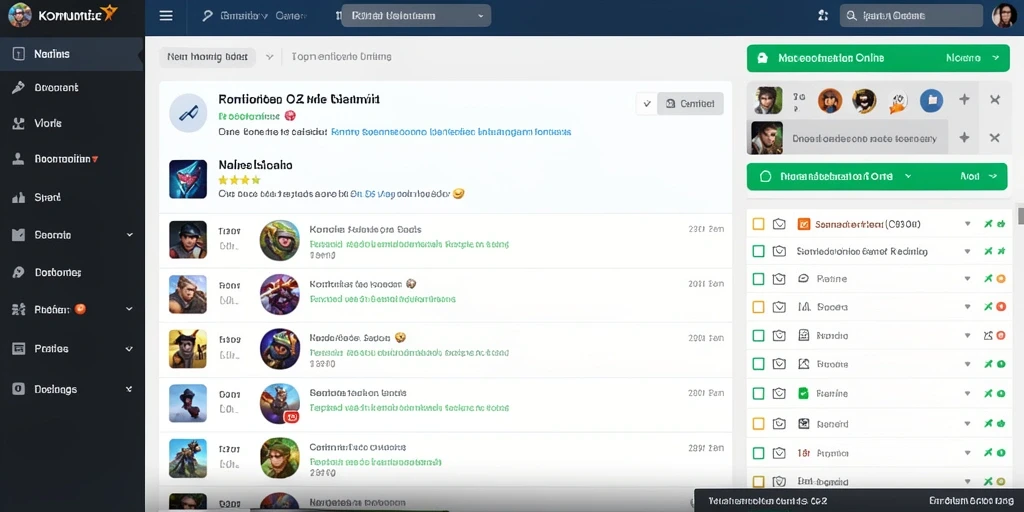Click the envelope icon in the Pratine row

[x=778, y=279]
